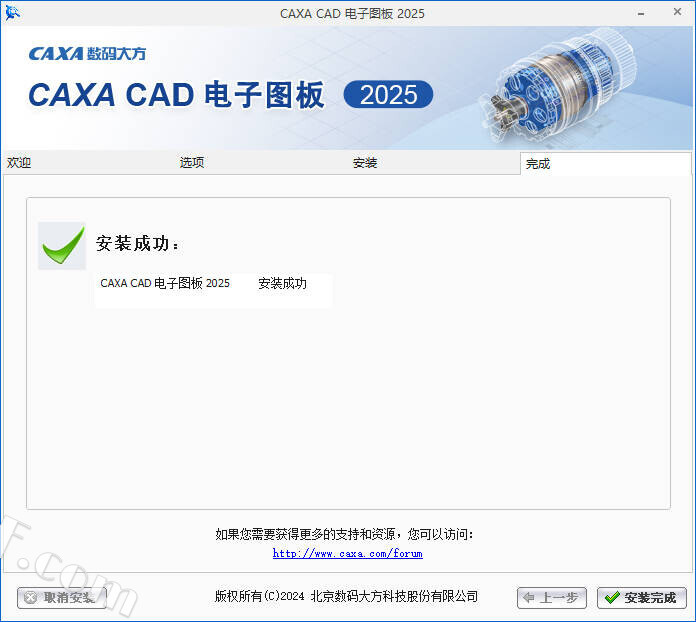Close the installer window
This screenshot has height=622, width=696.
click(x=677, y=12)
